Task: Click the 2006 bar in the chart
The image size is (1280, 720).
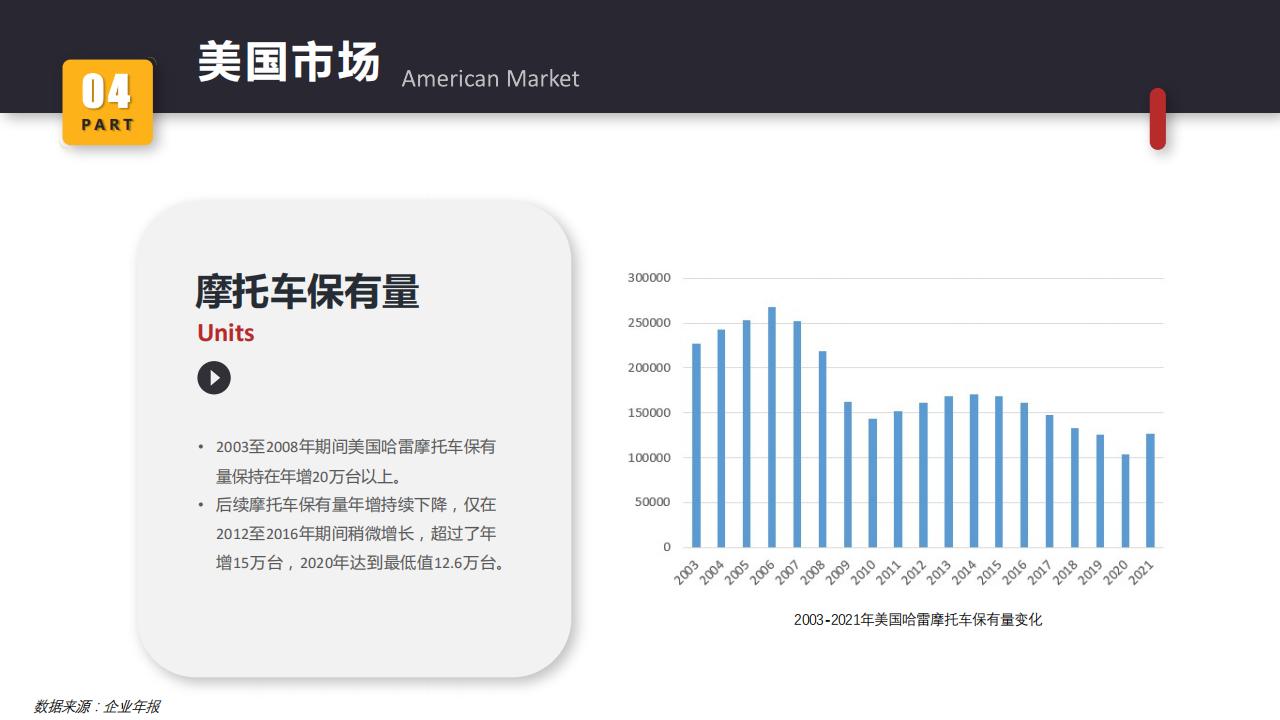Action: pyautogui.click(x=772, y=427)
